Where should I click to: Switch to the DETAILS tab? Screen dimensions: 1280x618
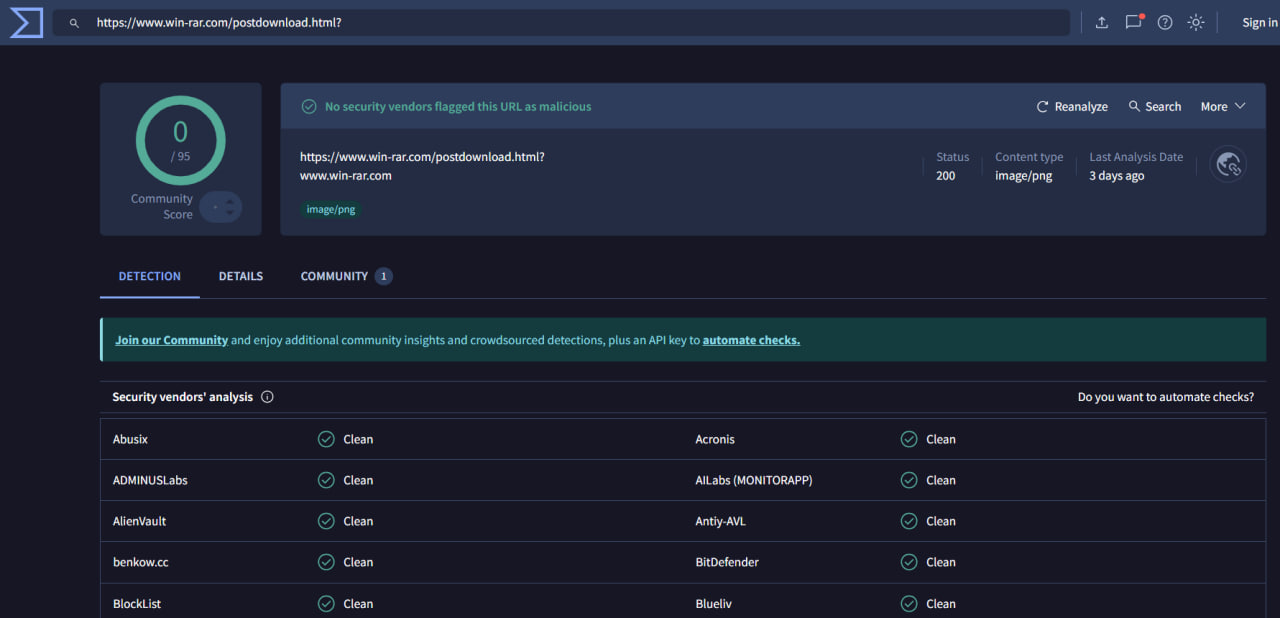pyautogui.click(x=240, y=276)
